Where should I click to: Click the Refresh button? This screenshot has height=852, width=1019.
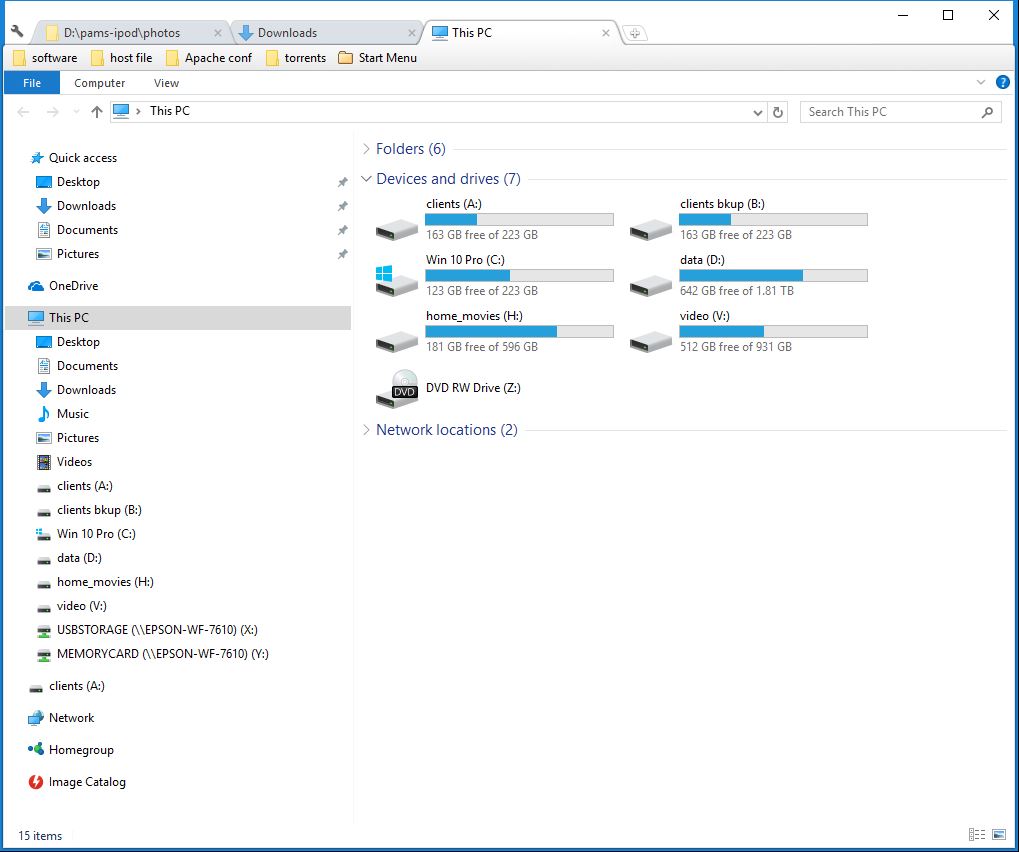(778, 112)
